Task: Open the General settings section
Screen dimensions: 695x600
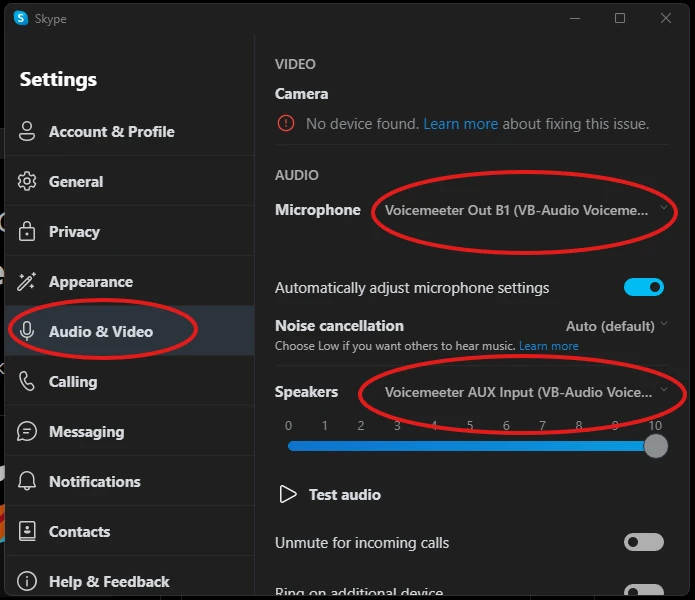Action: 129,181
